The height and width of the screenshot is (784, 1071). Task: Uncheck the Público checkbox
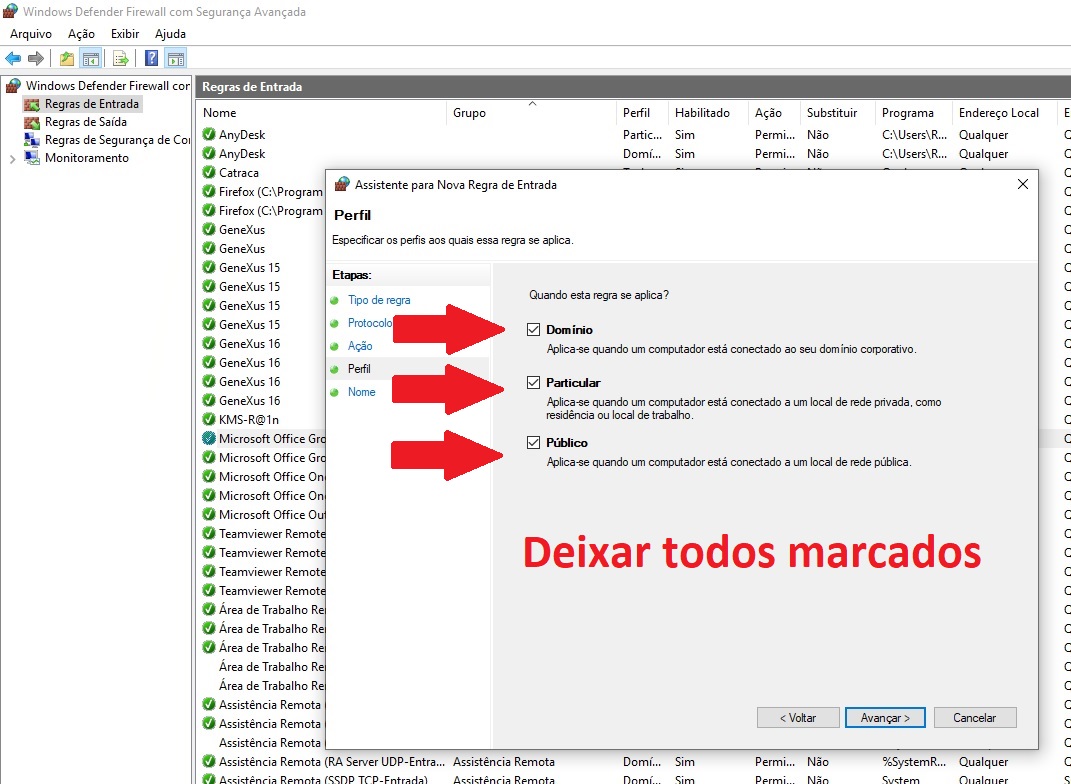[533, 443]
